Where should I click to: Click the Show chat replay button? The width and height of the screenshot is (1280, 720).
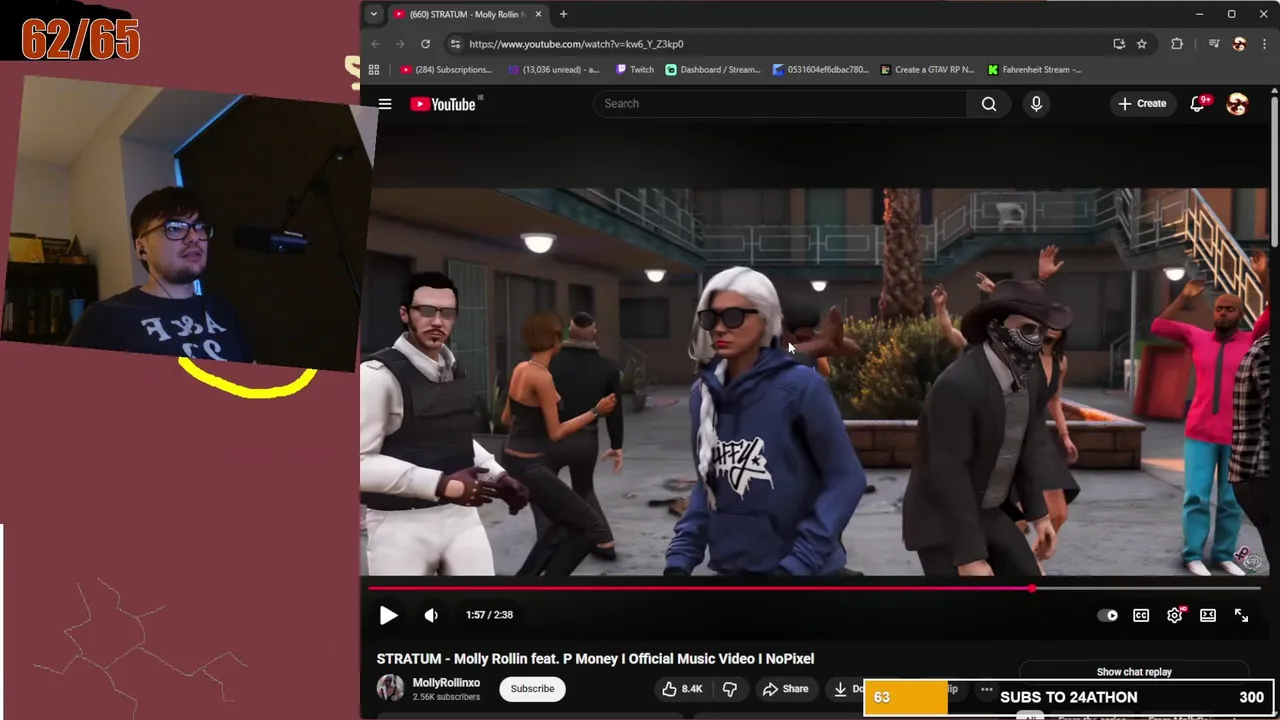pos(1134,672)
